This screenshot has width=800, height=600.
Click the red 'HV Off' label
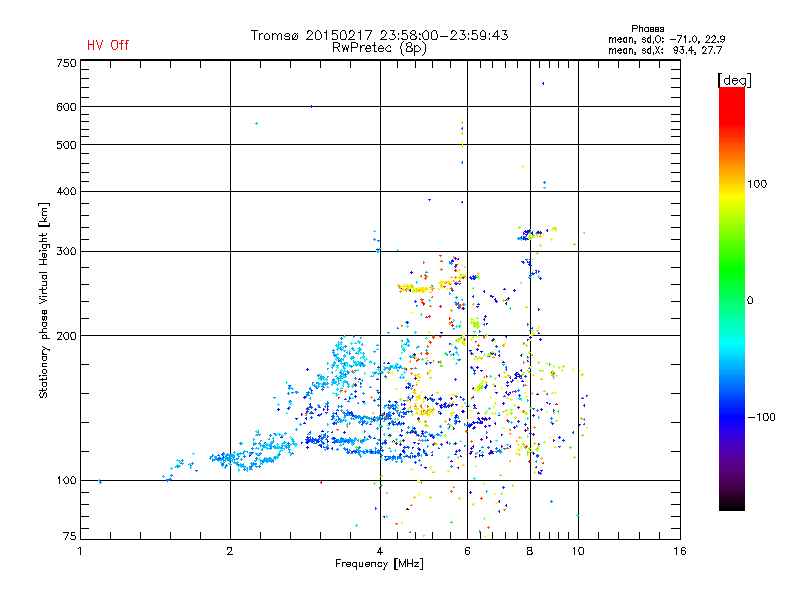(108, 45)
